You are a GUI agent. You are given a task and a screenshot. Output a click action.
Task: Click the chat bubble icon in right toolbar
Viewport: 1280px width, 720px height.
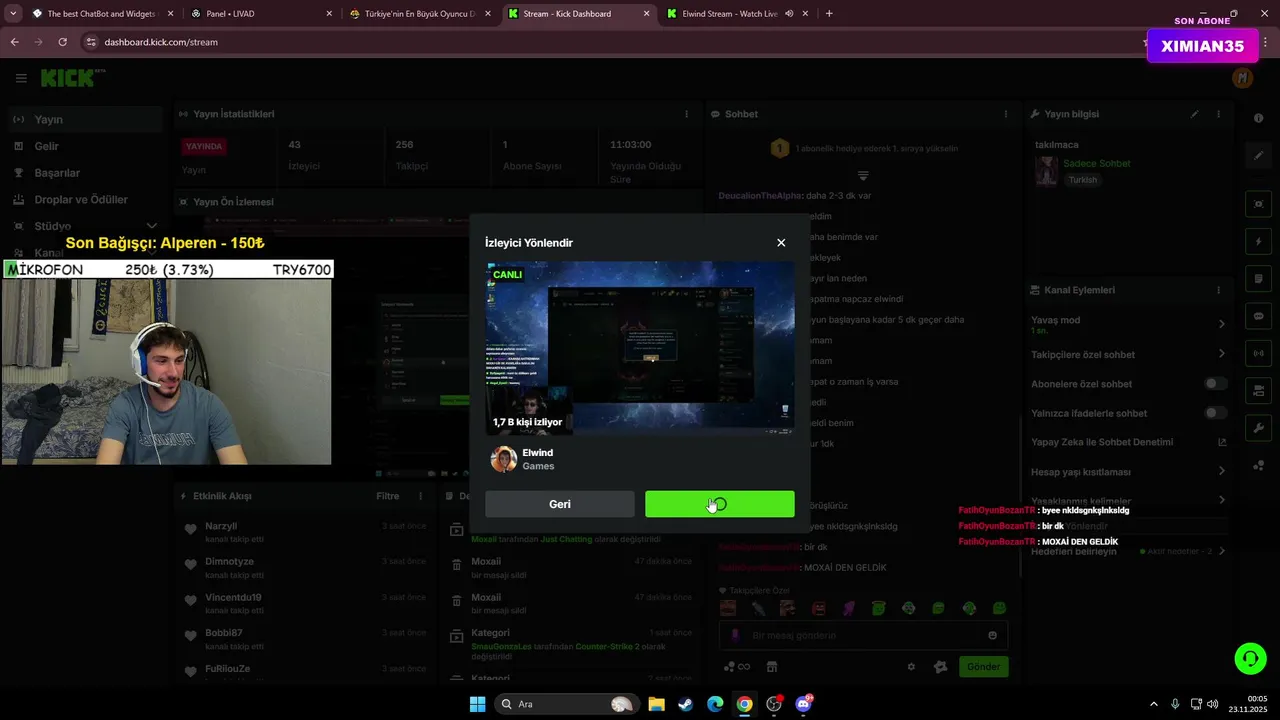[x=1259, y=315]
